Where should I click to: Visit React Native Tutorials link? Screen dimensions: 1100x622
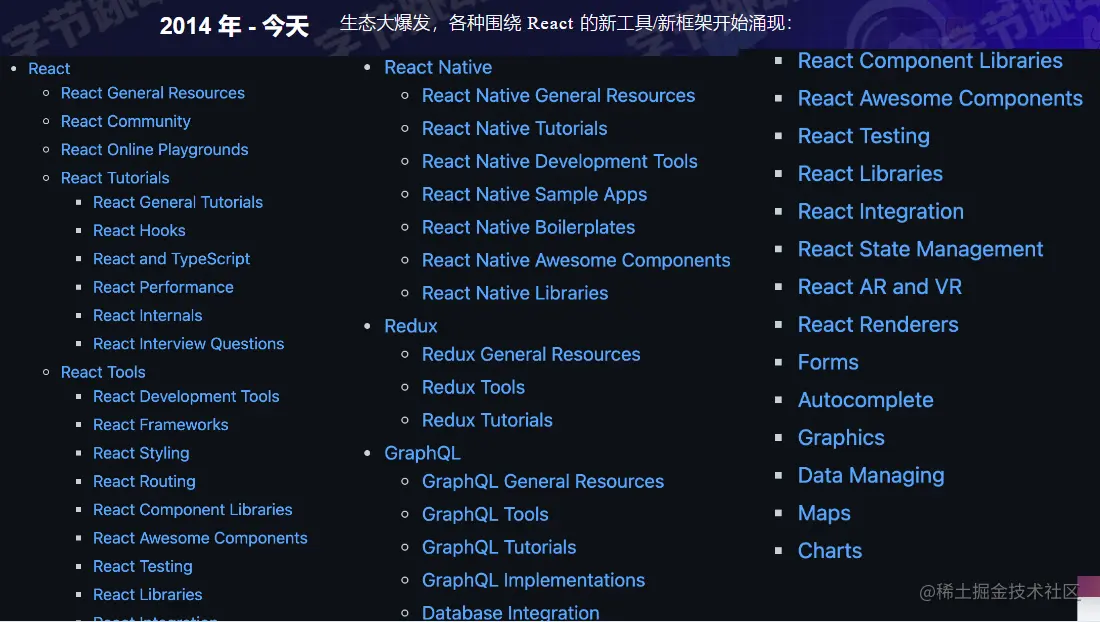tap(515, 128)
